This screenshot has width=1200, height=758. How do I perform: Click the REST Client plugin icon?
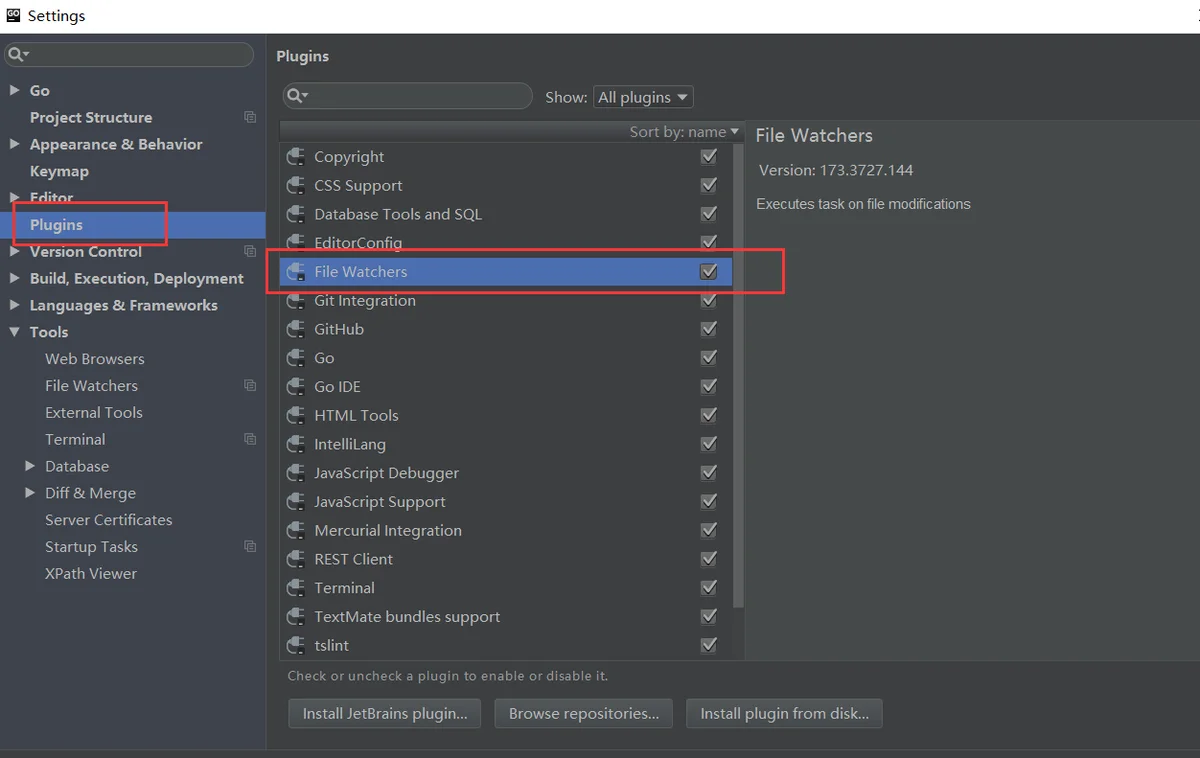point(295,559)
